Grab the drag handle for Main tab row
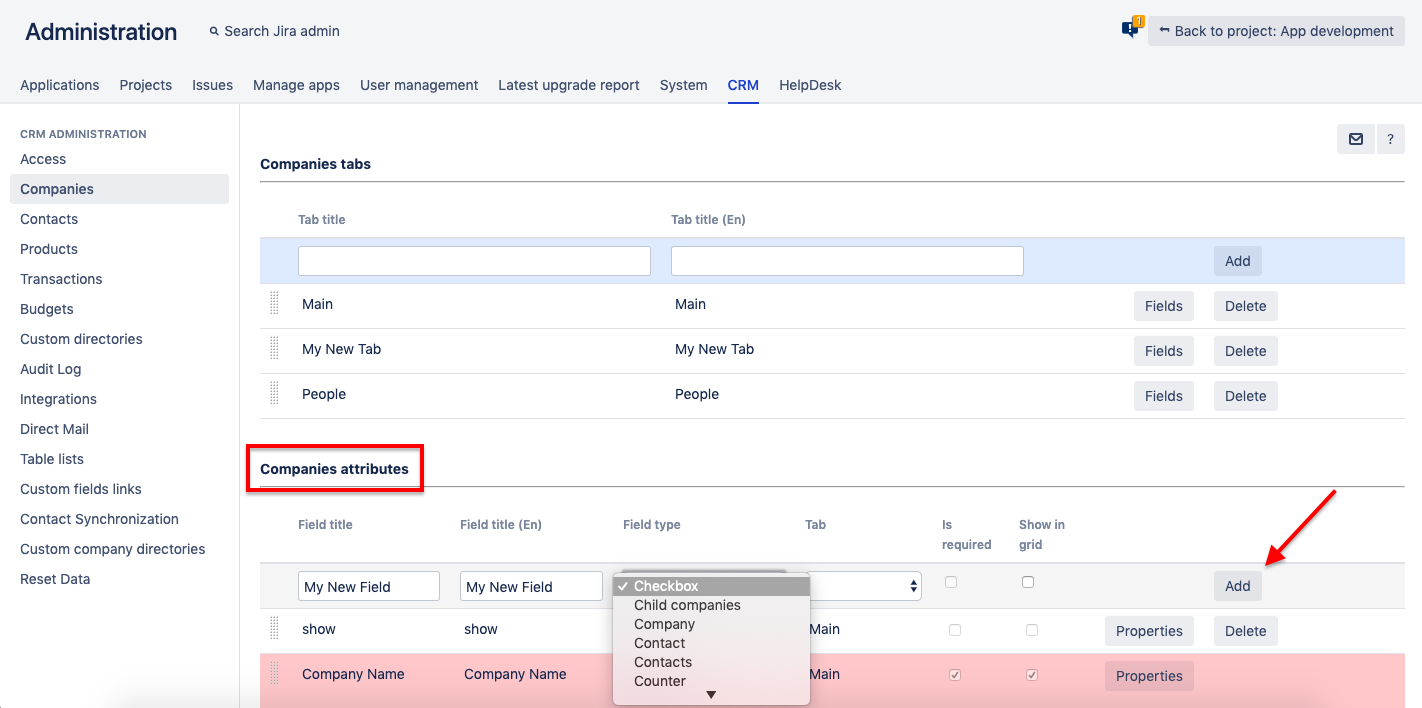1422x708 pixels. [275, 304]
